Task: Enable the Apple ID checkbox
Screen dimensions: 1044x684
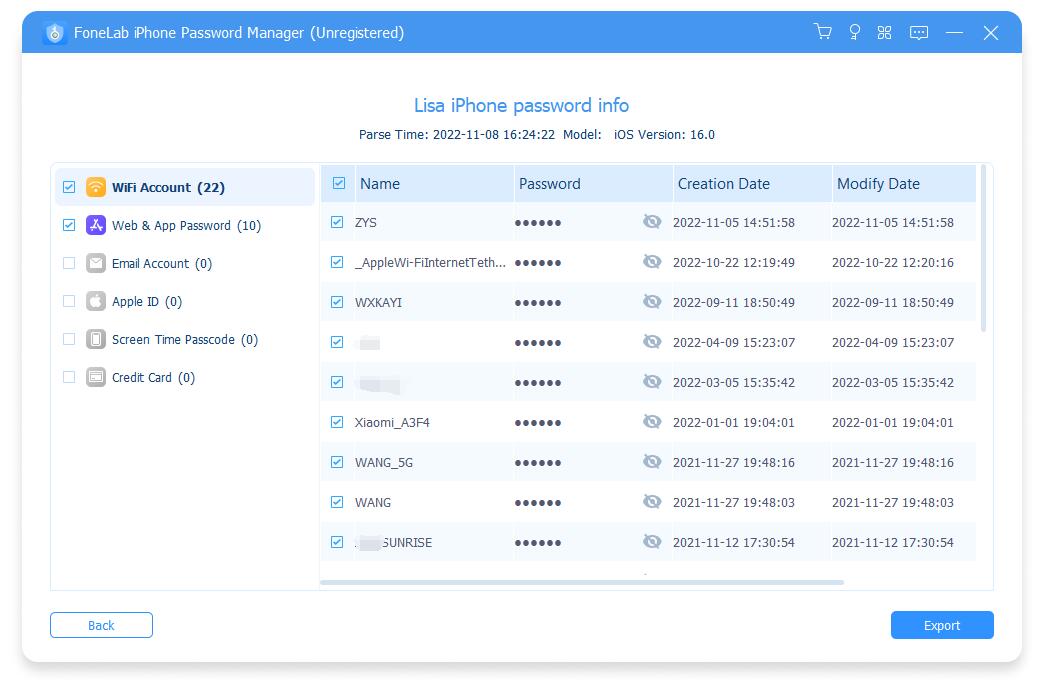Action: pyautogui.click(x=69, y=301)
